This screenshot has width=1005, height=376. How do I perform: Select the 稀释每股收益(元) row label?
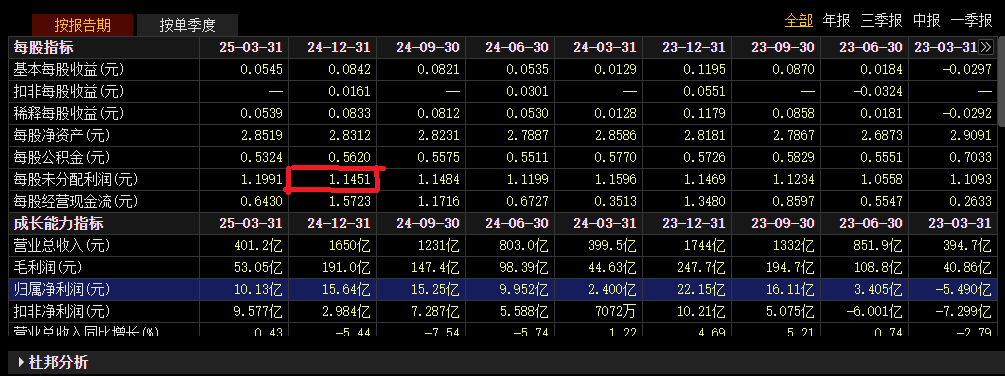(x=69, y=114)
